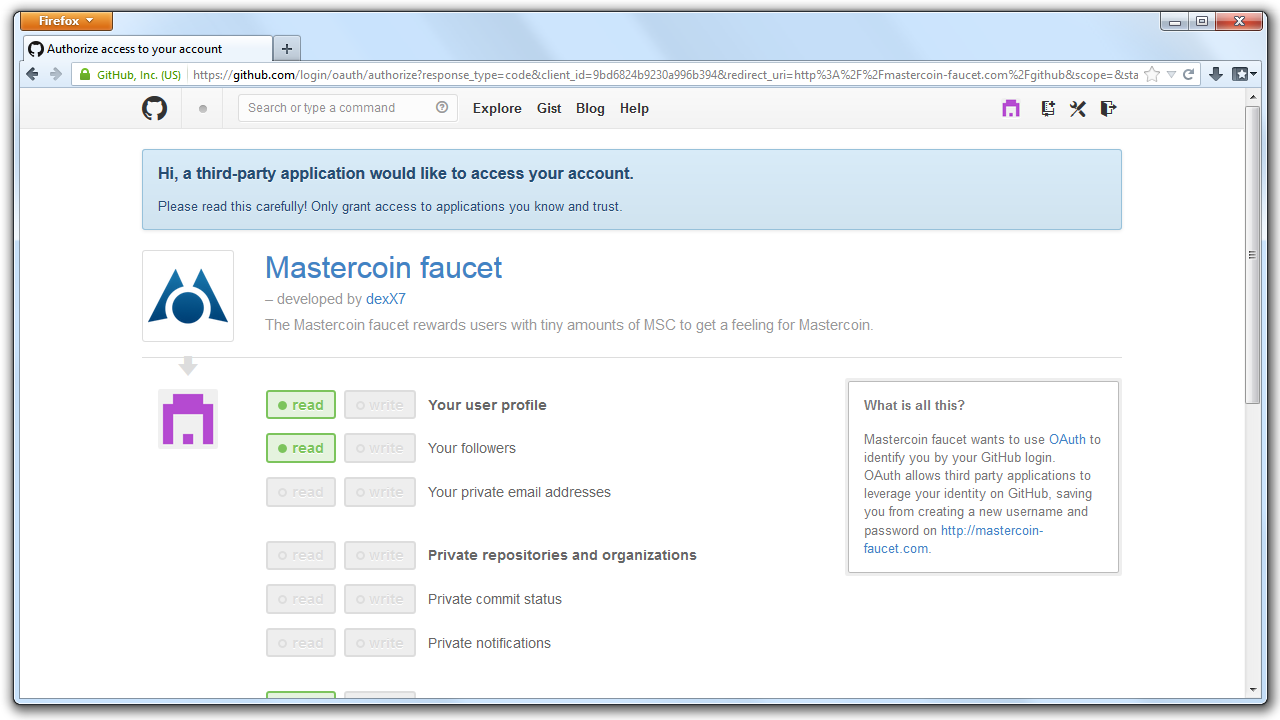The width and height of the screenshot is (1280, 720).
Task: Toggle write for Private repositories and organizations
Action: (x=380, y=555)
